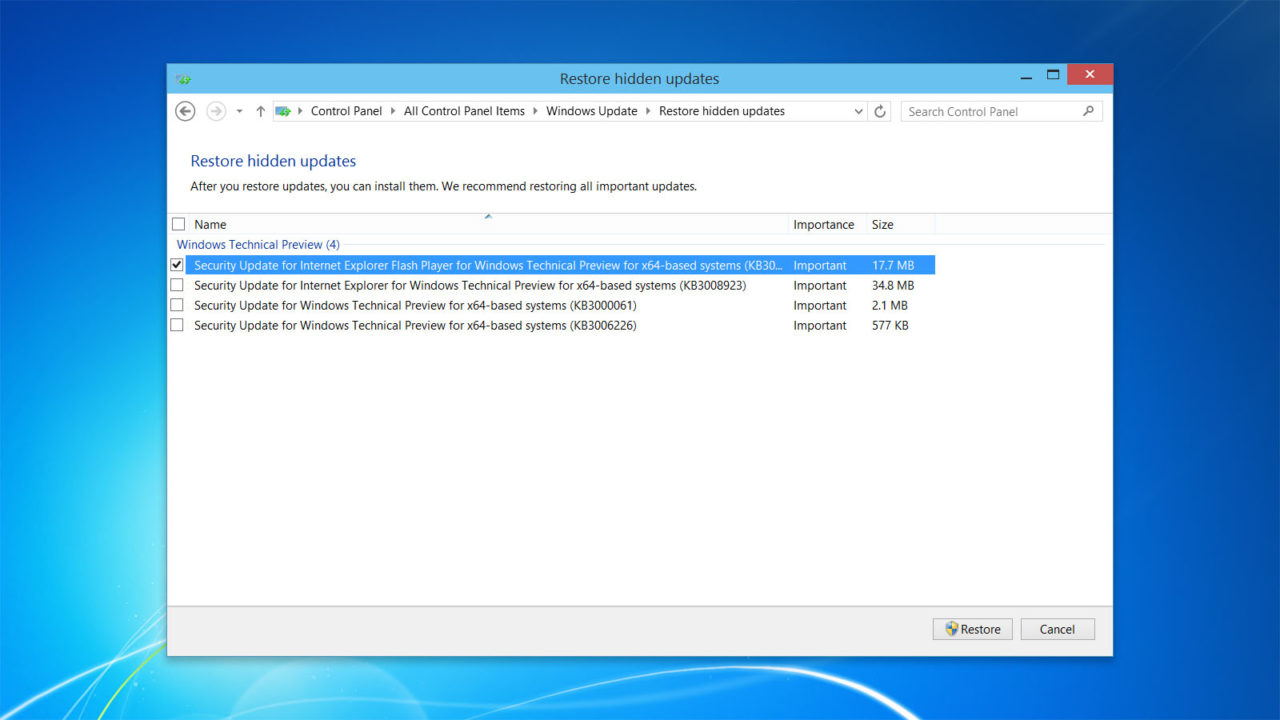The height and width of the screenshot is (720, 1280).
Task: Click Restore hidden updates breadcrumb
Action: [x=722, y=111]
